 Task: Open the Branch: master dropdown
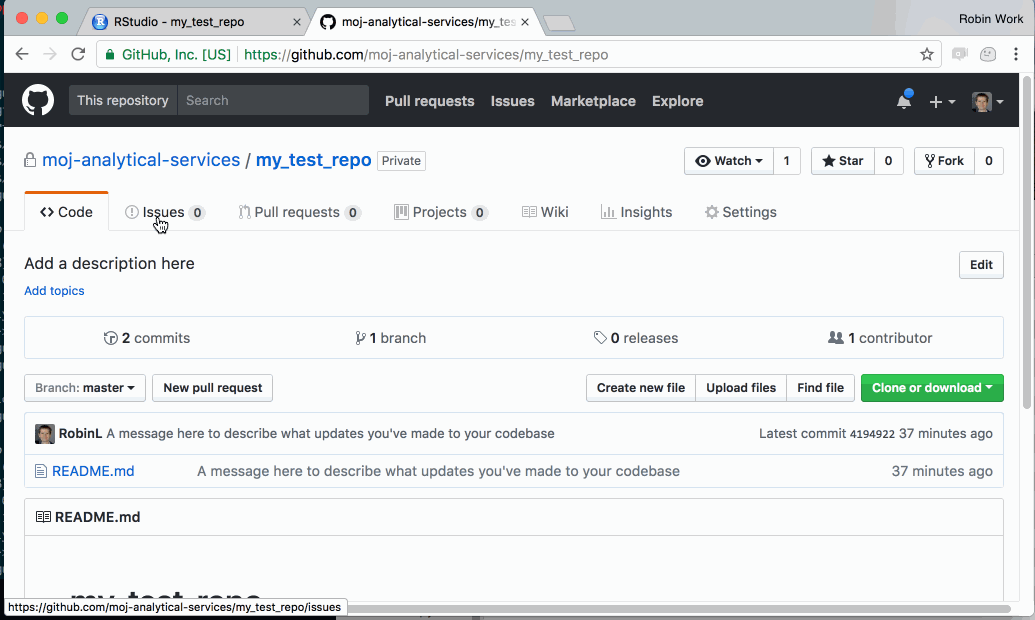click(85, 388)
